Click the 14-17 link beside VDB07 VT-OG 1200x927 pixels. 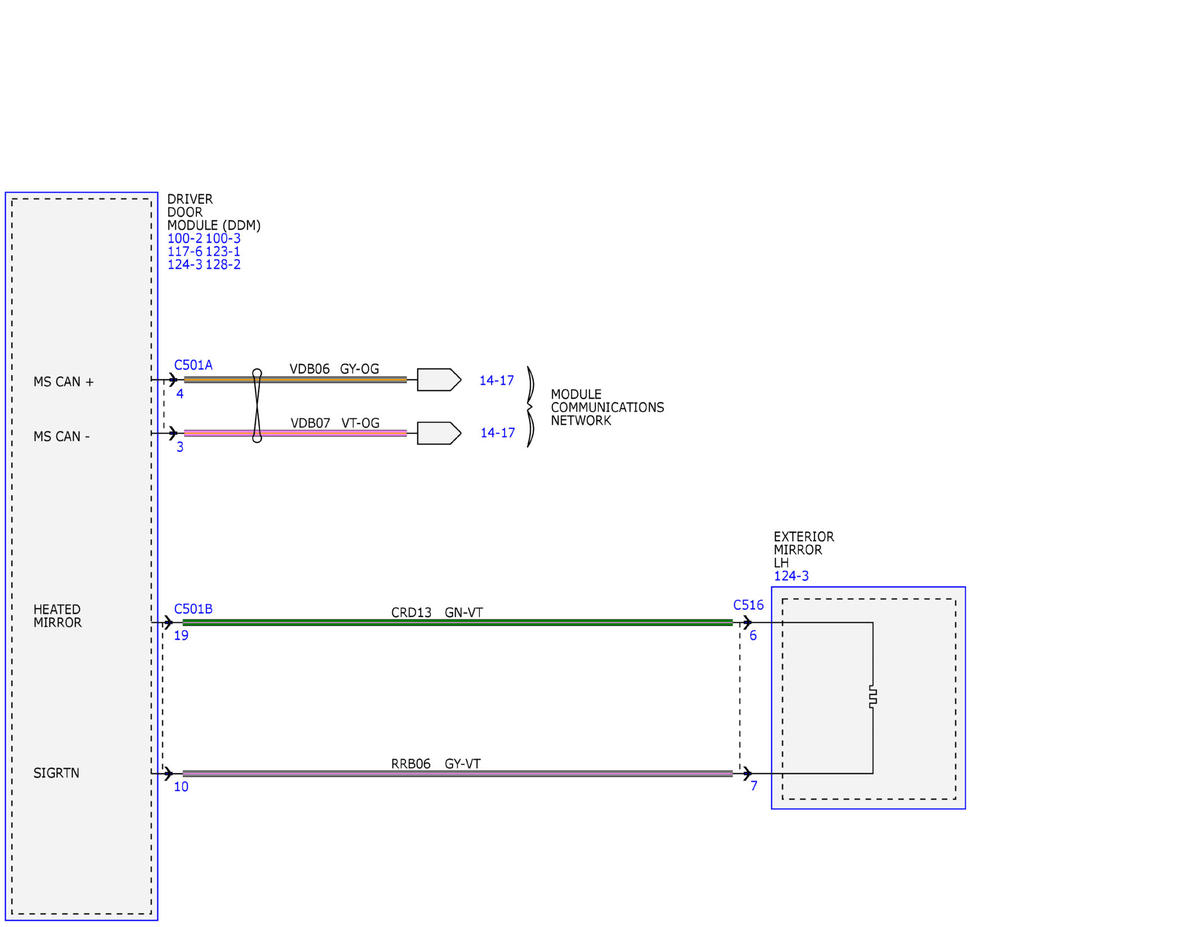pos(497,433)
